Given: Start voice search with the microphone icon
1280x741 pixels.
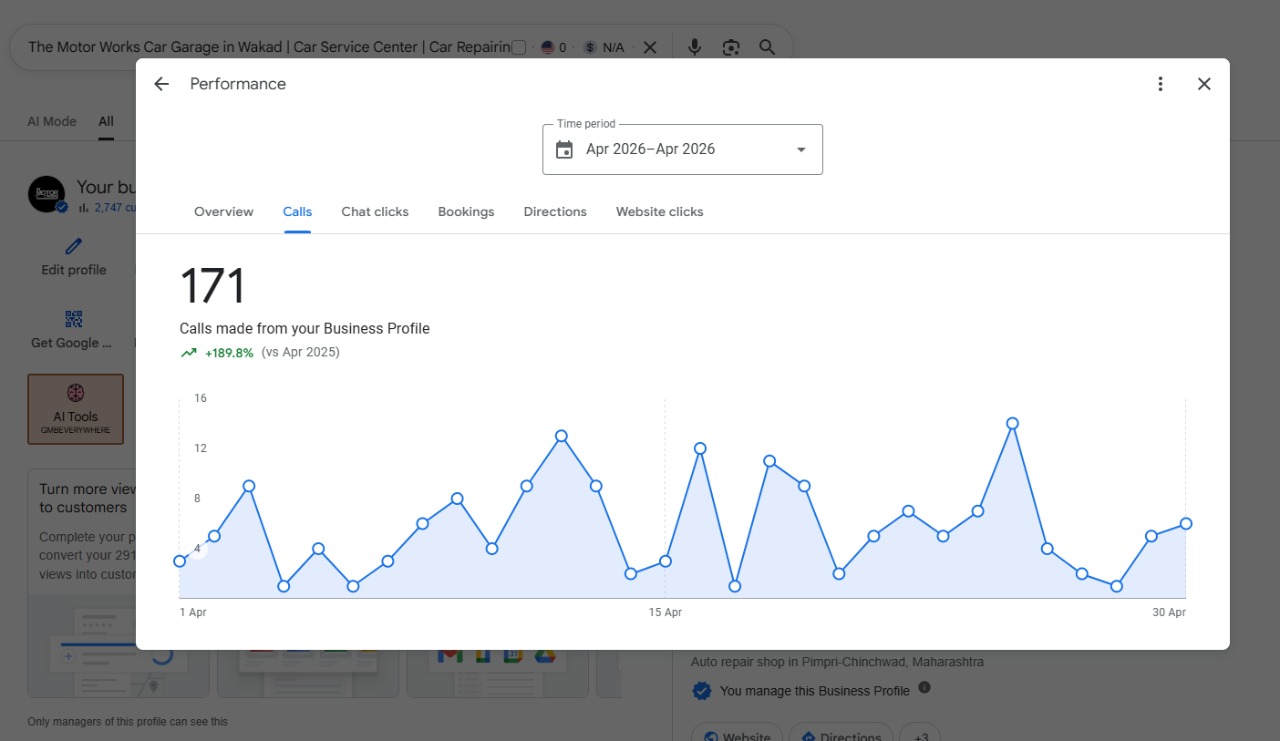Looking at the screenshot, I should tap(695, 47).
